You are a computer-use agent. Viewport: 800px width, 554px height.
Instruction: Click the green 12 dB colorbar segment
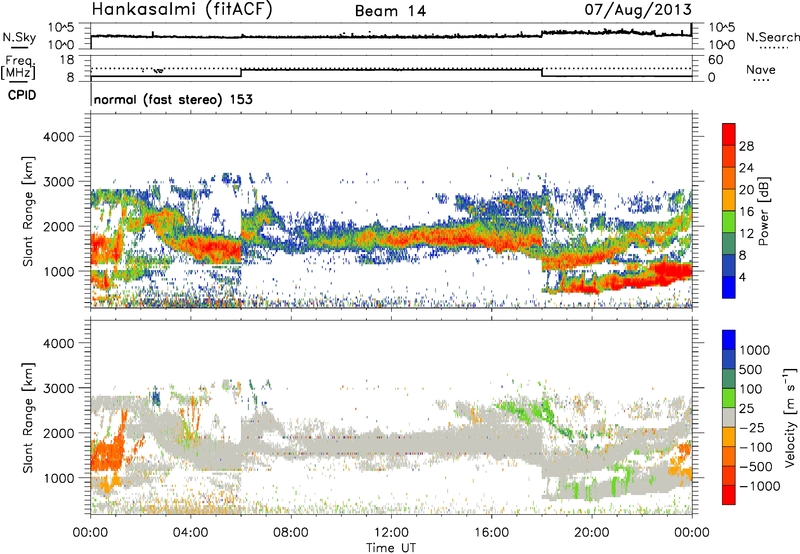(x=729, y=221)
